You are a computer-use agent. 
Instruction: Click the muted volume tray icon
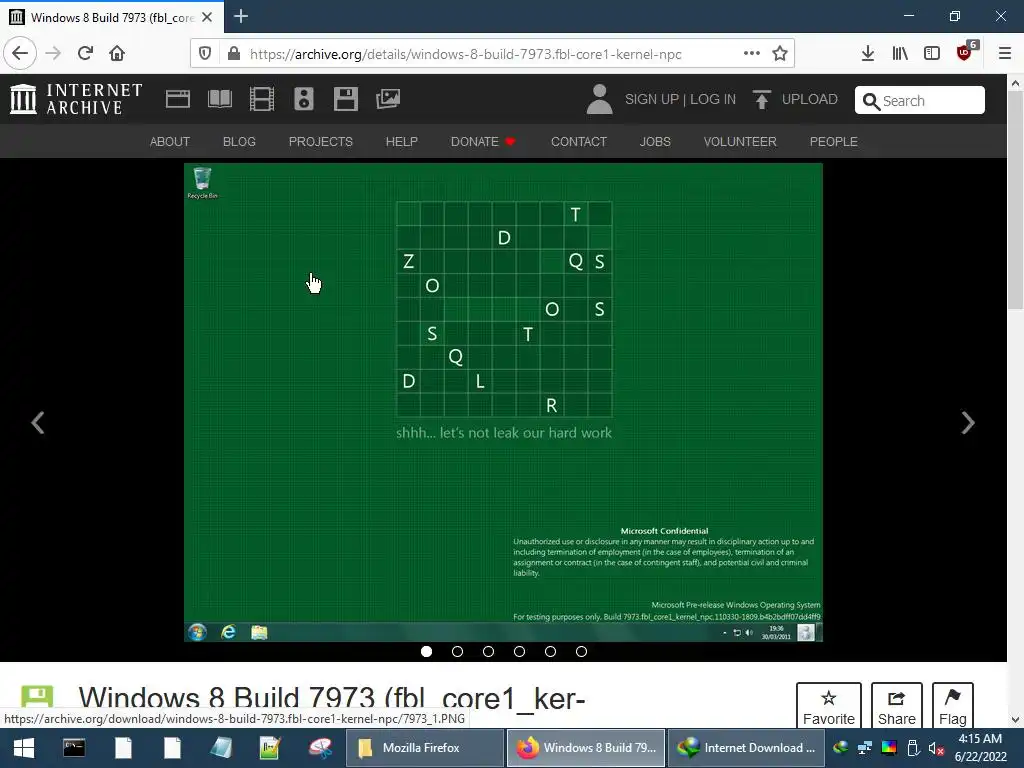936,748
